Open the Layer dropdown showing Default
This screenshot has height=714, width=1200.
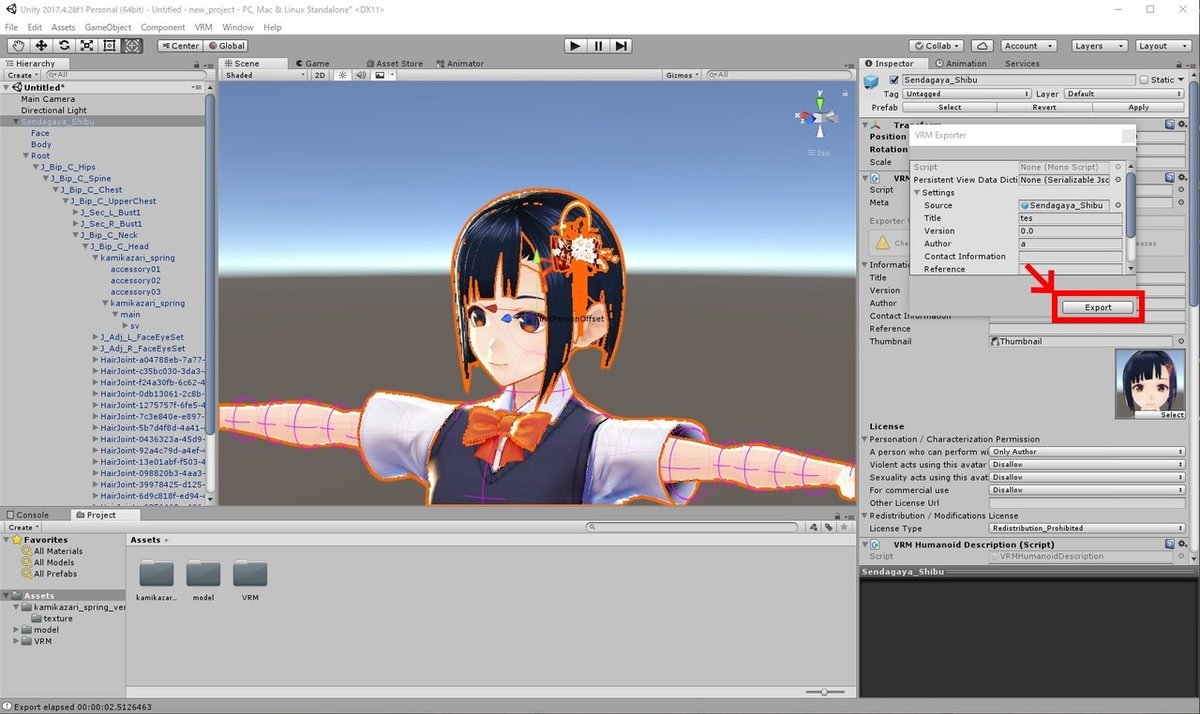coord(1122,94)
